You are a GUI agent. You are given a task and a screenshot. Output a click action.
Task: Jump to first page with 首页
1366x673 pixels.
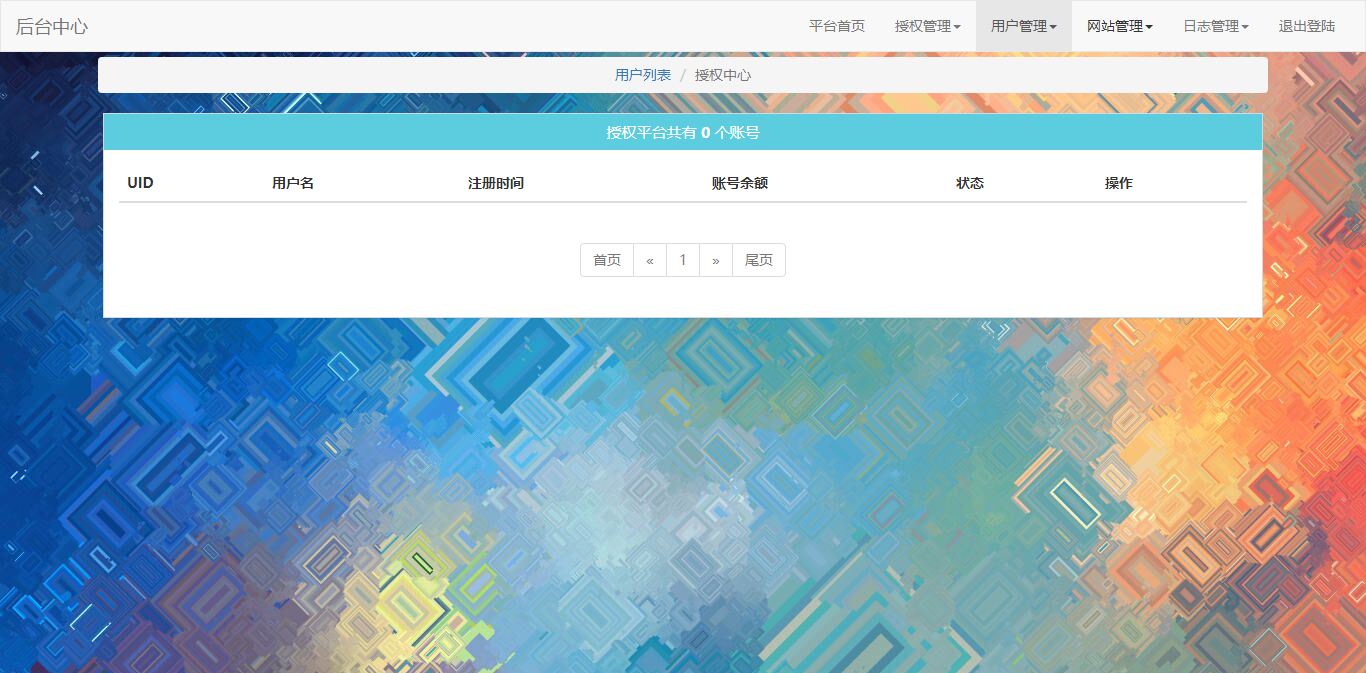pyautogui.click(x=607, y=260)
